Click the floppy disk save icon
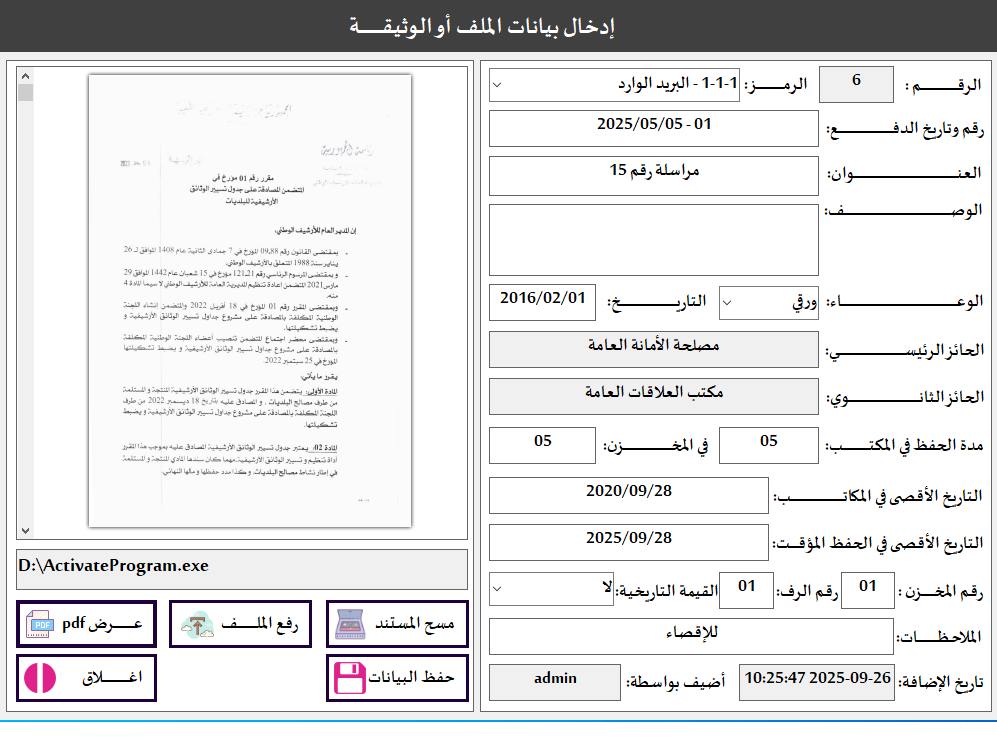 350,679
